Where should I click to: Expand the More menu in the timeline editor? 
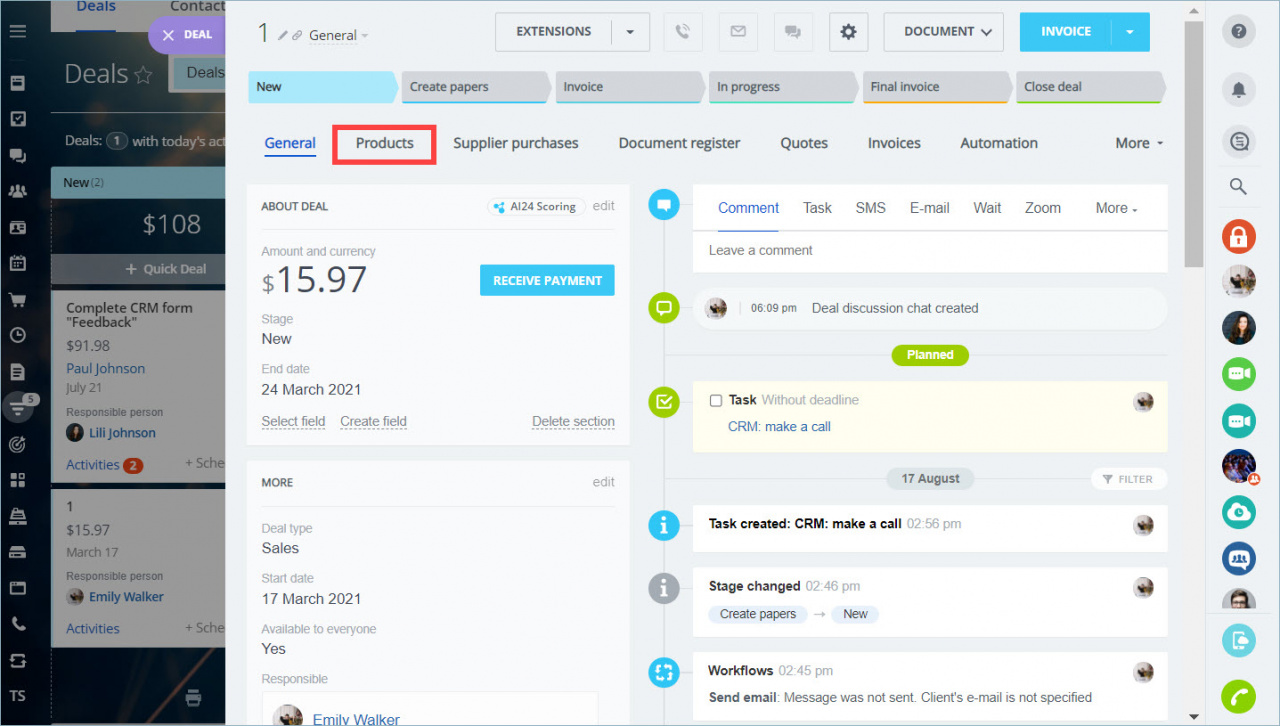[x=1117, y=208]
